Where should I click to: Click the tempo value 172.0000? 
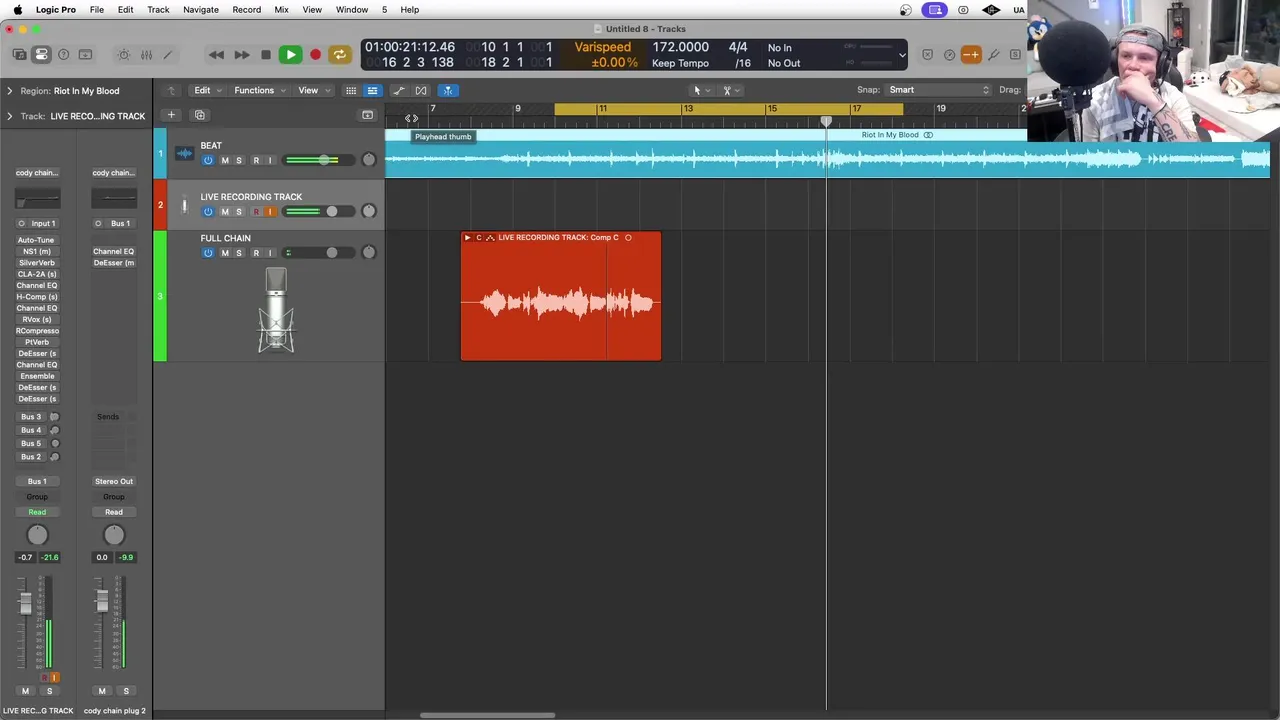pos(680,47)
